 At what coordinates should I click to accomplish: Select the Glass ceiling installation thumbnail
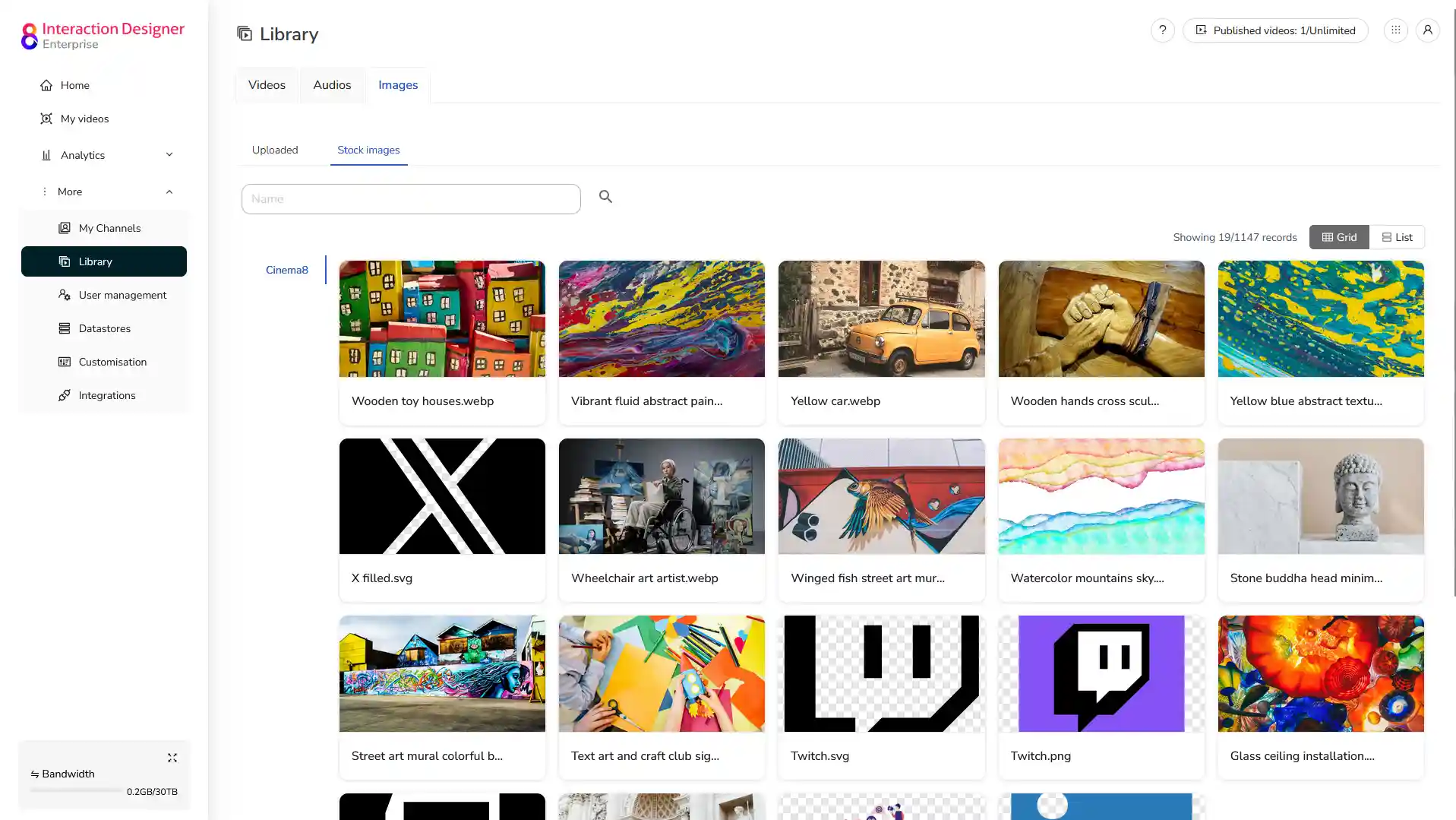1321,674
